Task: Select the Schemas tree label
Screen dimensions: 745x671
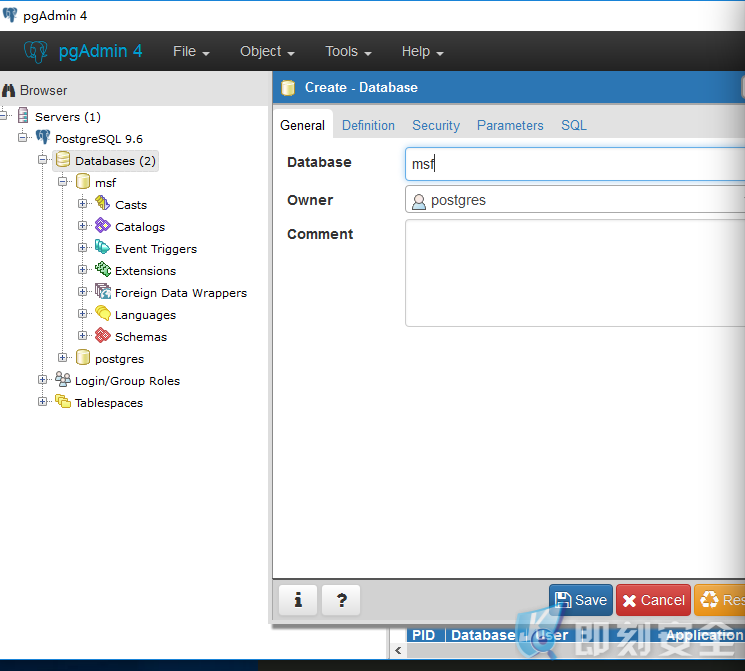Action: [x=141, y=336]
